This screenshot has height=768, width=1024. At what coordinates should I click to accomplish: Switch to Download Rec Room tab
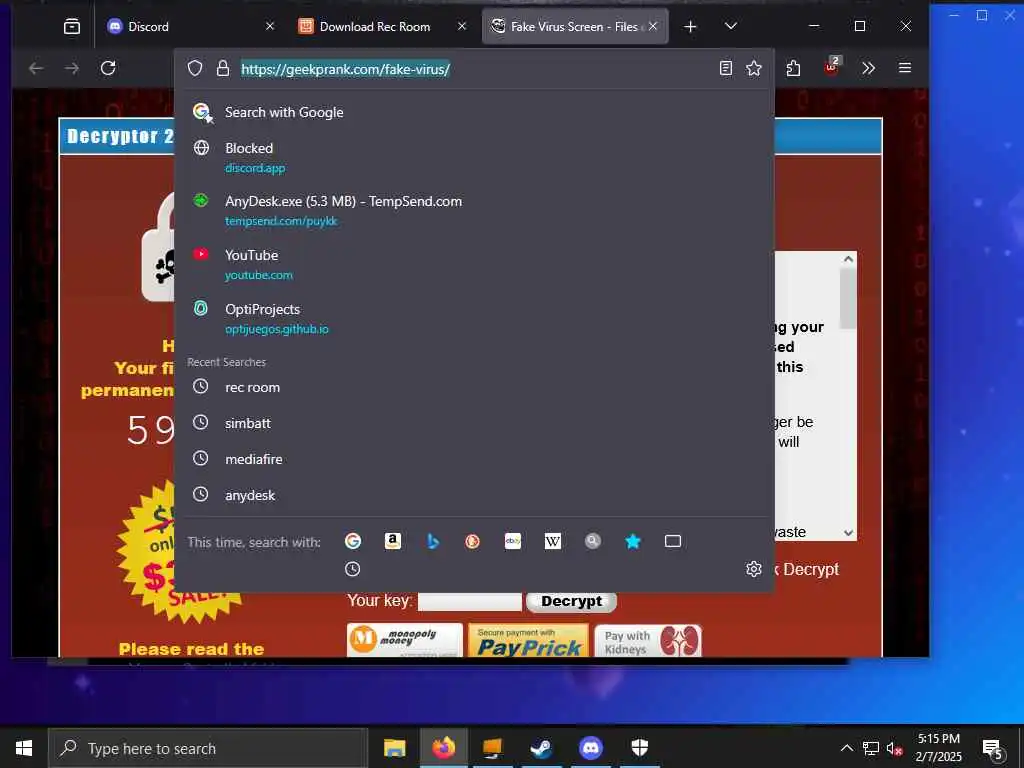(x=382, y=26)
